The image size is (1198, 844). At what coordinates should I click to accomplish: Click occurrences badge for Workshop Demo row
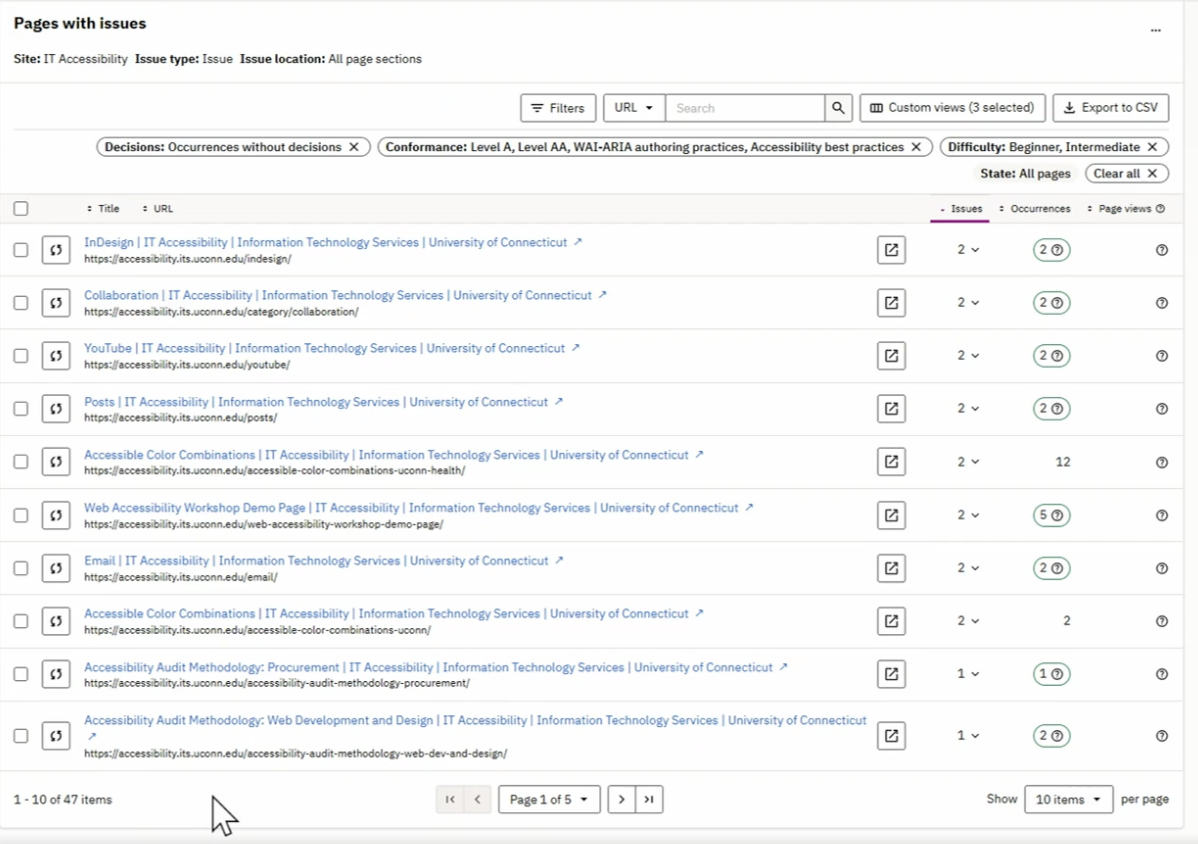(x=1051, y=515)
